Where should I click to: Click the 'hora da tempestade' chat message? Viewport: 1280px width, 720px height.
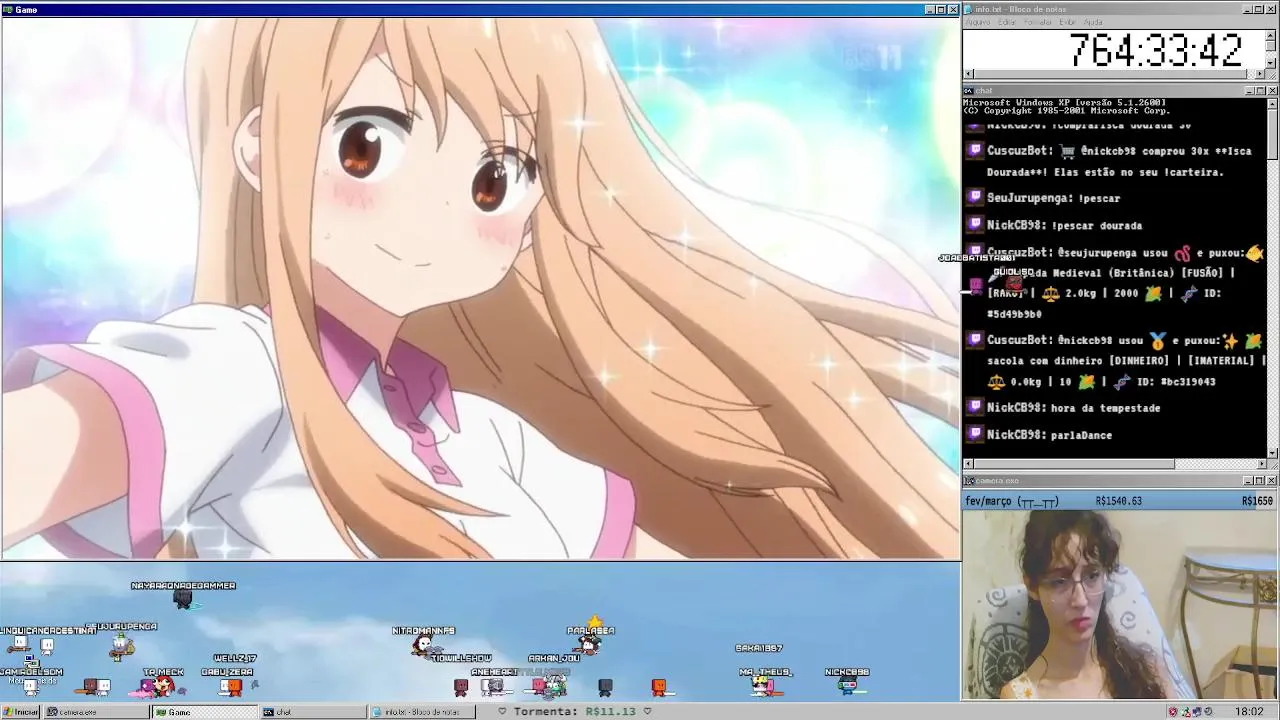[1105, 408]
